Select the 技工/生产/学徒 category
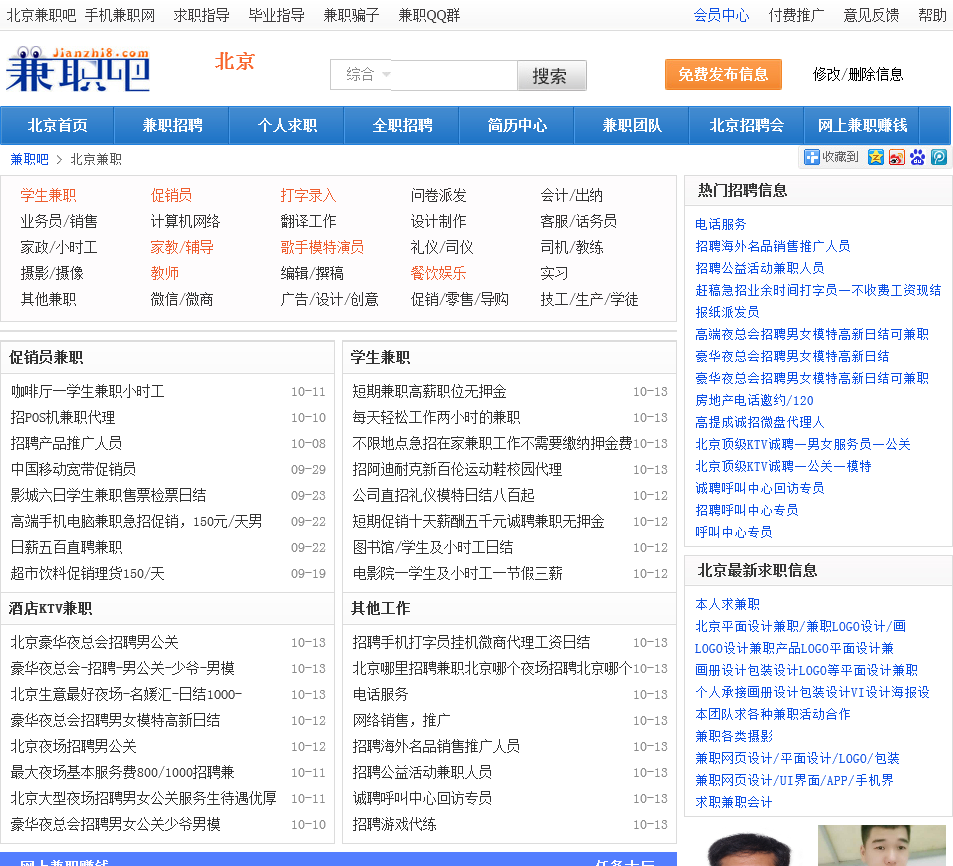This screenshot has width=953, height=866. [589, 299]
